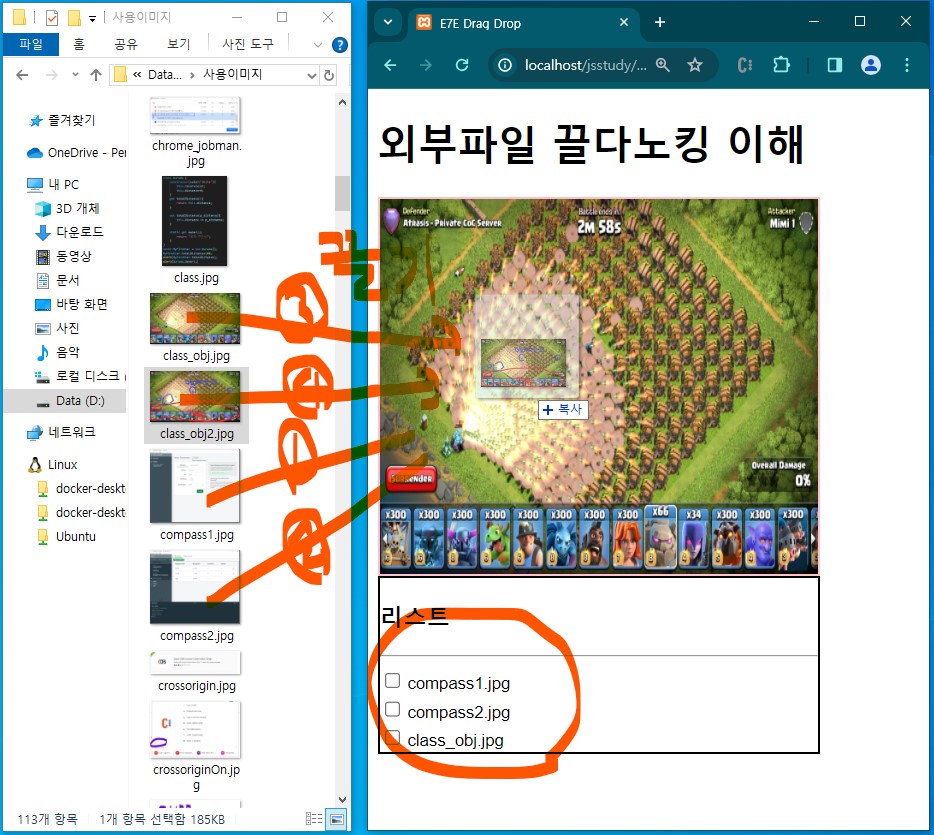Switch Explorer to details view icon
Screen dimensions: 934x835
tap(314, 819)
